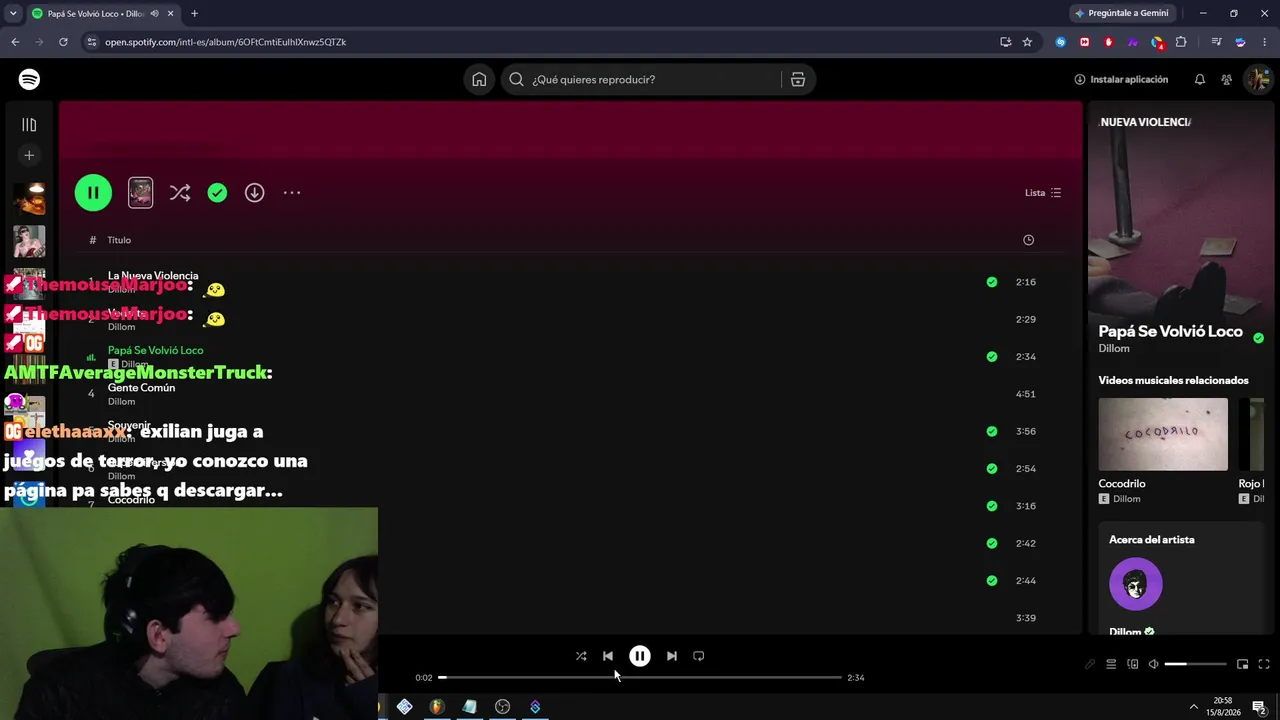Click the album cover preview thumbnail

tap(141, 193)
